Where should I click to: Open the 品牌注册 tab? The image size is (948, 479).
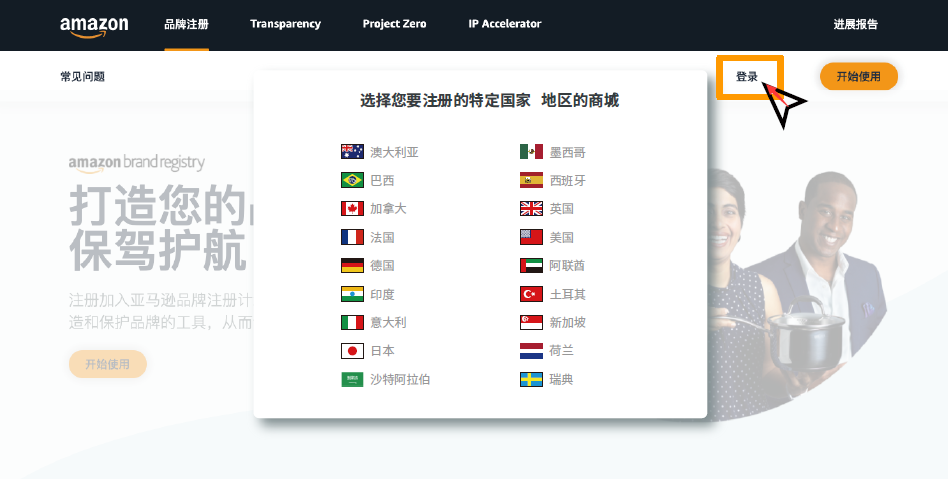click(186, 24)
